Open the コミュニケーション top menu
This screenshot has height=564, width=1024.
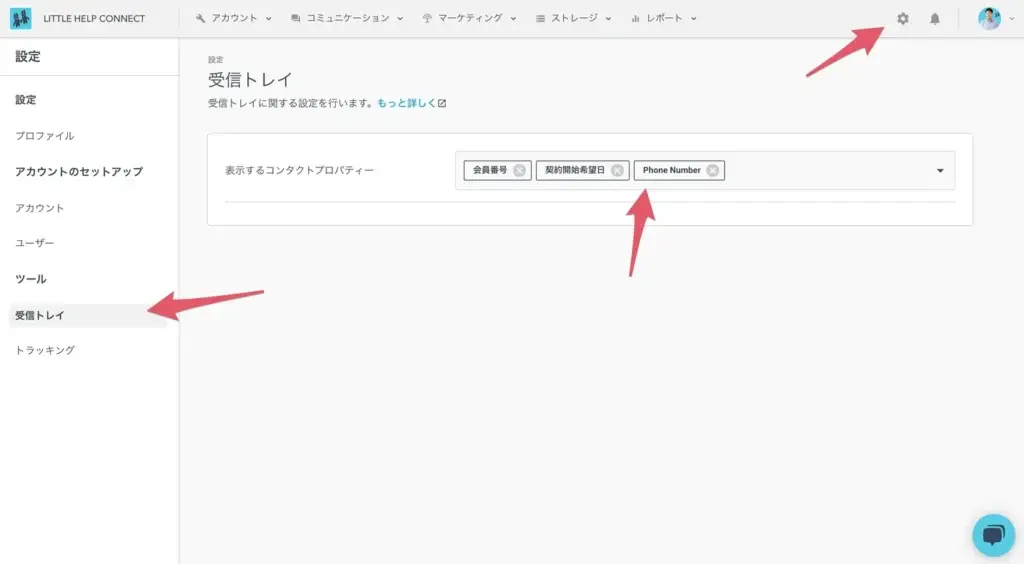tap(346, 18)
